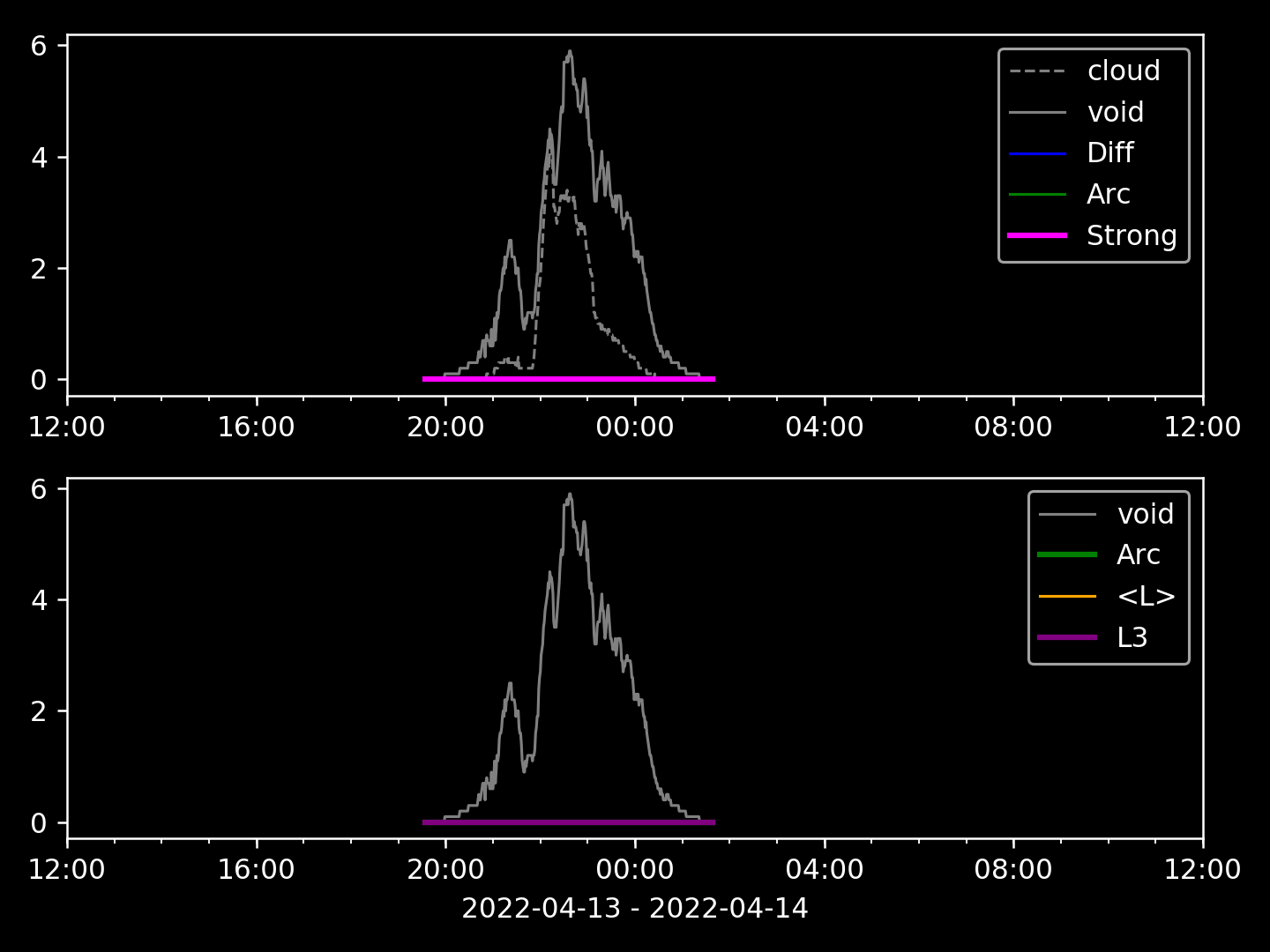1270x952 pixels.
Task: Click "void" in the lower plot legend
Action: tap(1145, 514)
